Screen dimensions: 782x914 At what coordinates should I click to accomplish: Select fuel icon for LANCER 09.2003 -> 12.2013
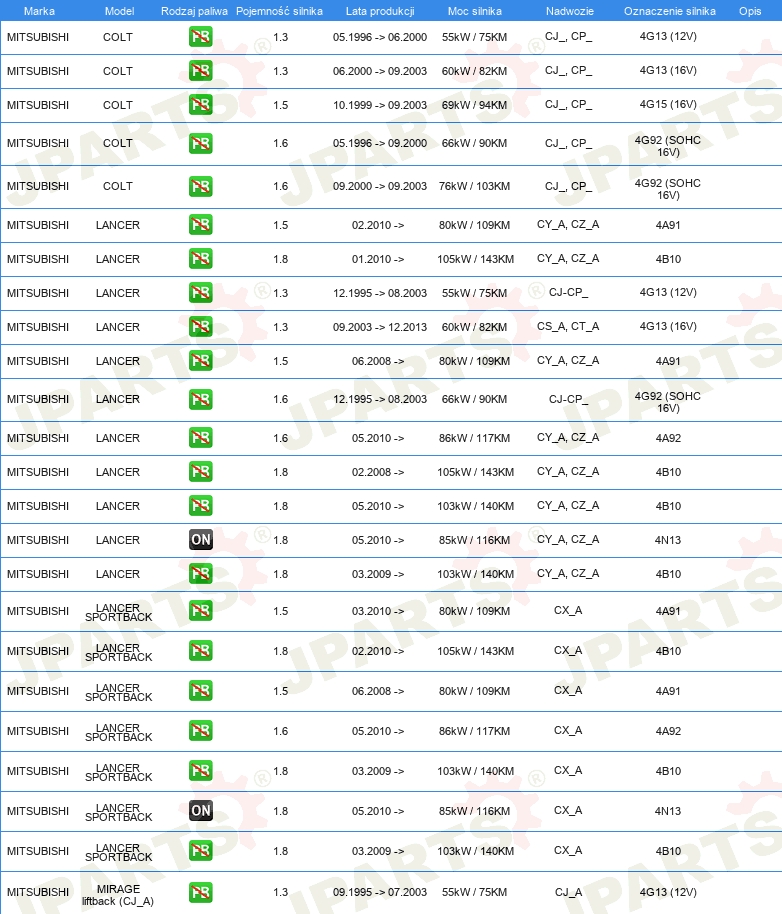point(200,326)
